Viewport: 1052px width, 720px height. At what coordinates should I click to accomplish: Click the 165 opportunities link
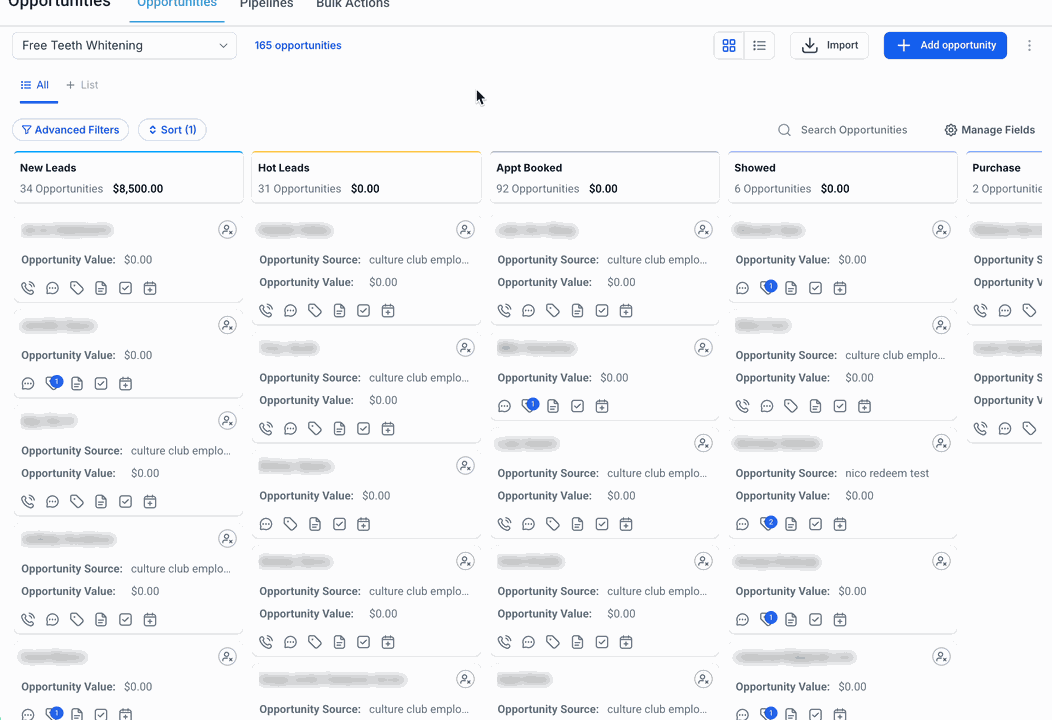[298, 46]
